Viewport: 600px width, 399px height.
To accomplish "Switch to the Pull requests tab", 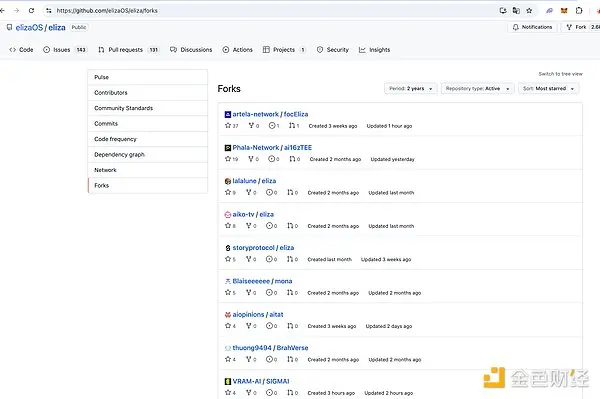I will click(x=128, y=50).
